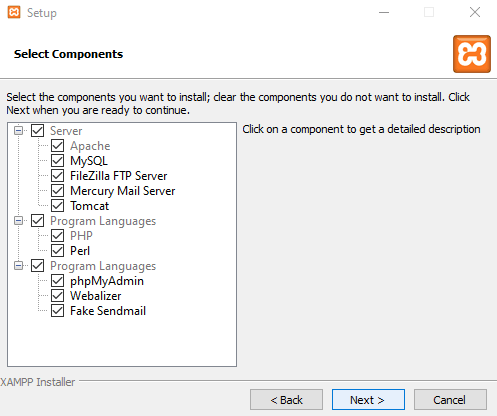Collapse the first Program Languages group

[19, 220]
